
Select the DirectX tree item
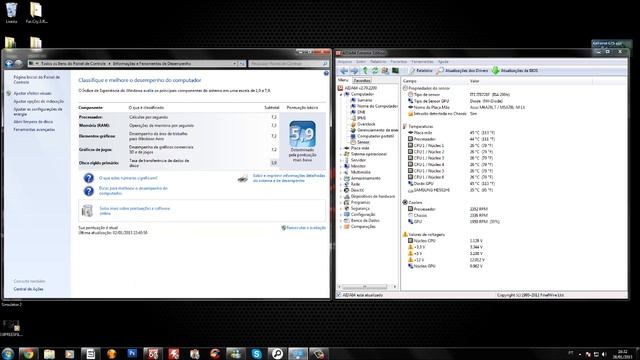pos(357,190)
